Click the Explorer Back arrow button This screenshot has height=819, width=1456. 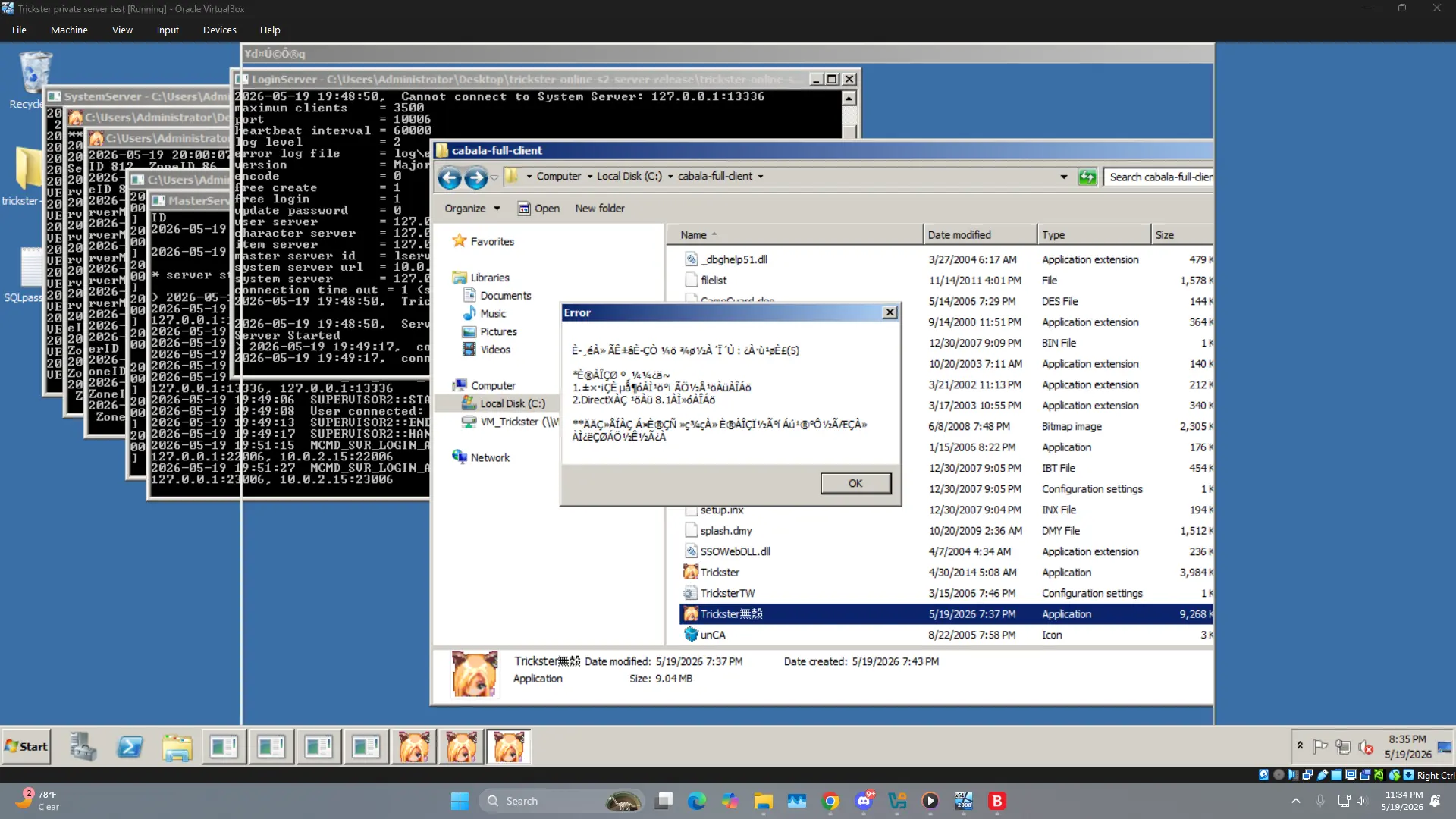[x=449, y=177]
